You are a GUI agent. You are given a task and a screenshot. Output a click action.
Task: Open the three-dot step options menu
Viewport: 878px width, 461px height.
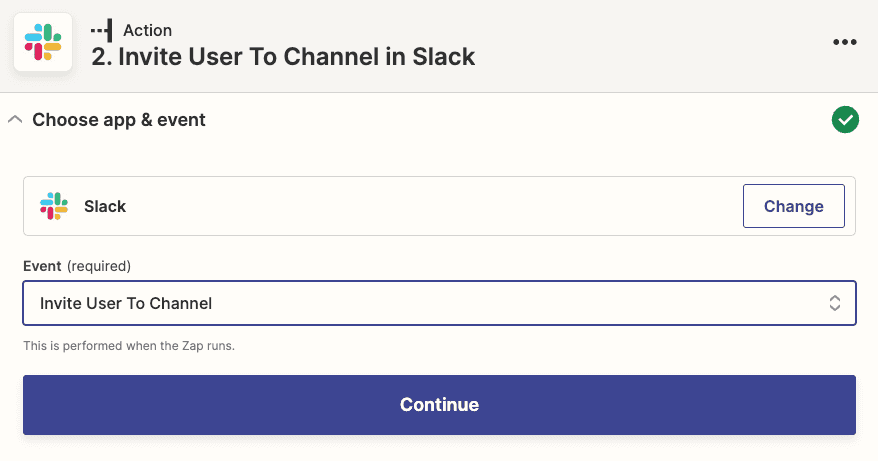pyautogui.click(x=844, y=42)
